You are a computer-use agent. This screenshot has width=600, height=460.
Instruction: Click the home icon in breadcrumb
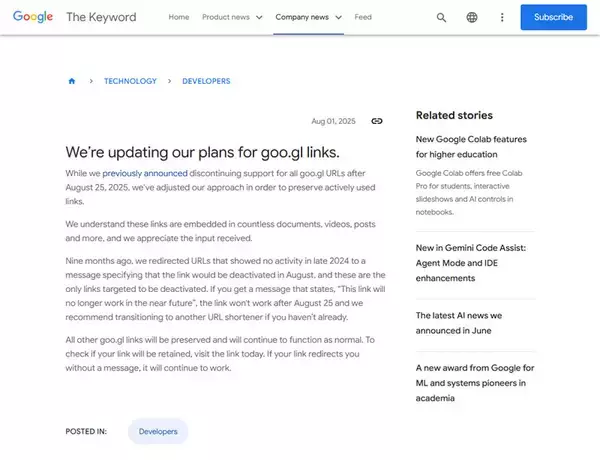coord(72,81)
